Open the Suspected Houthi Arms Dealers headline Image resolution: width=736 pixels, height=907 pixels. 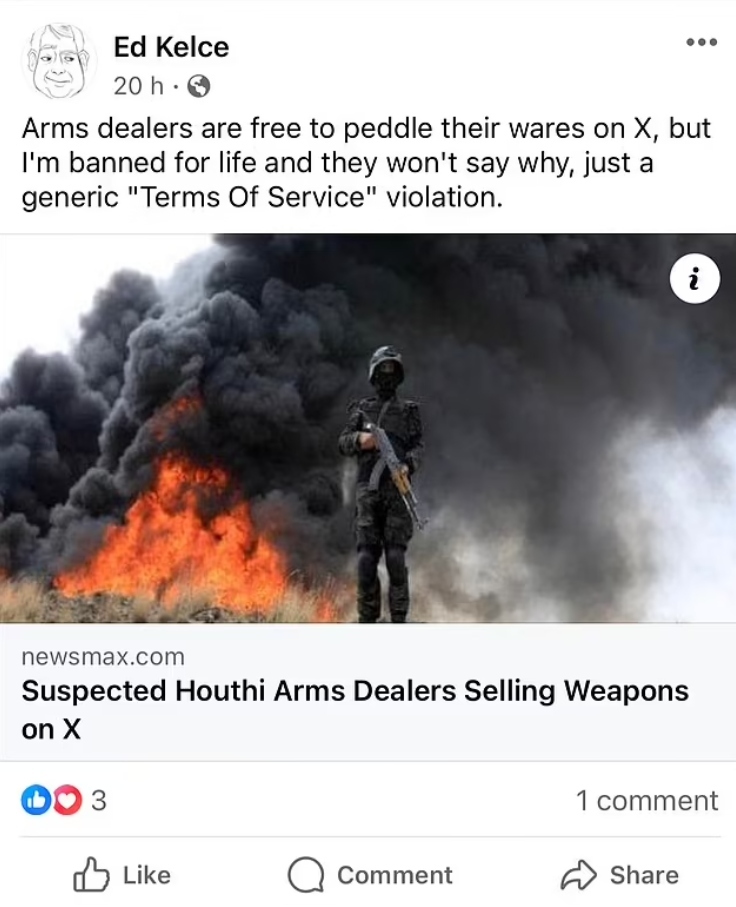pos(355,709)
